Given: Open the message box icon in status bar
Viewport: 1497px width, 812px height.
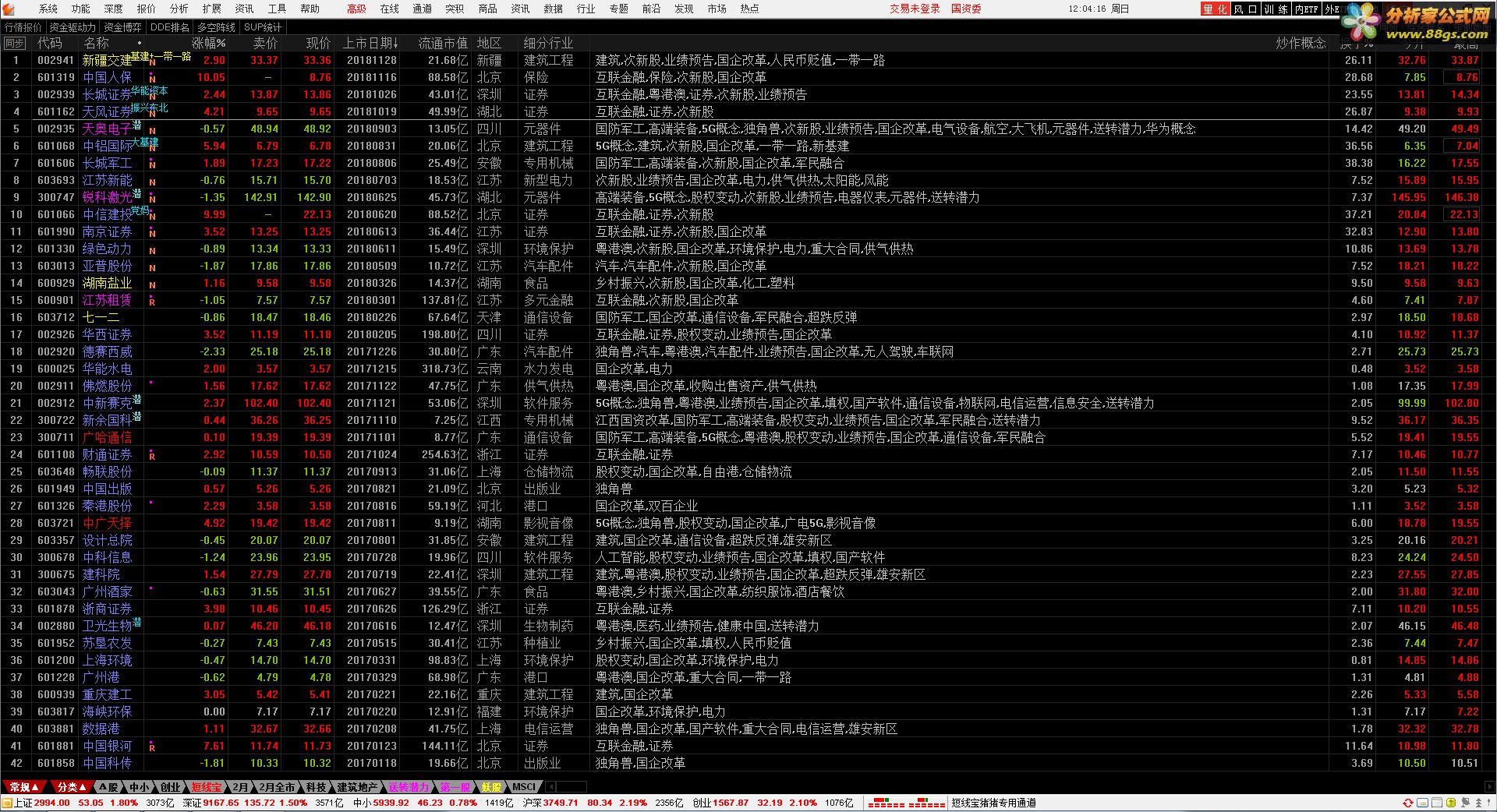Looking at the screenshot, I should 1422,803.
